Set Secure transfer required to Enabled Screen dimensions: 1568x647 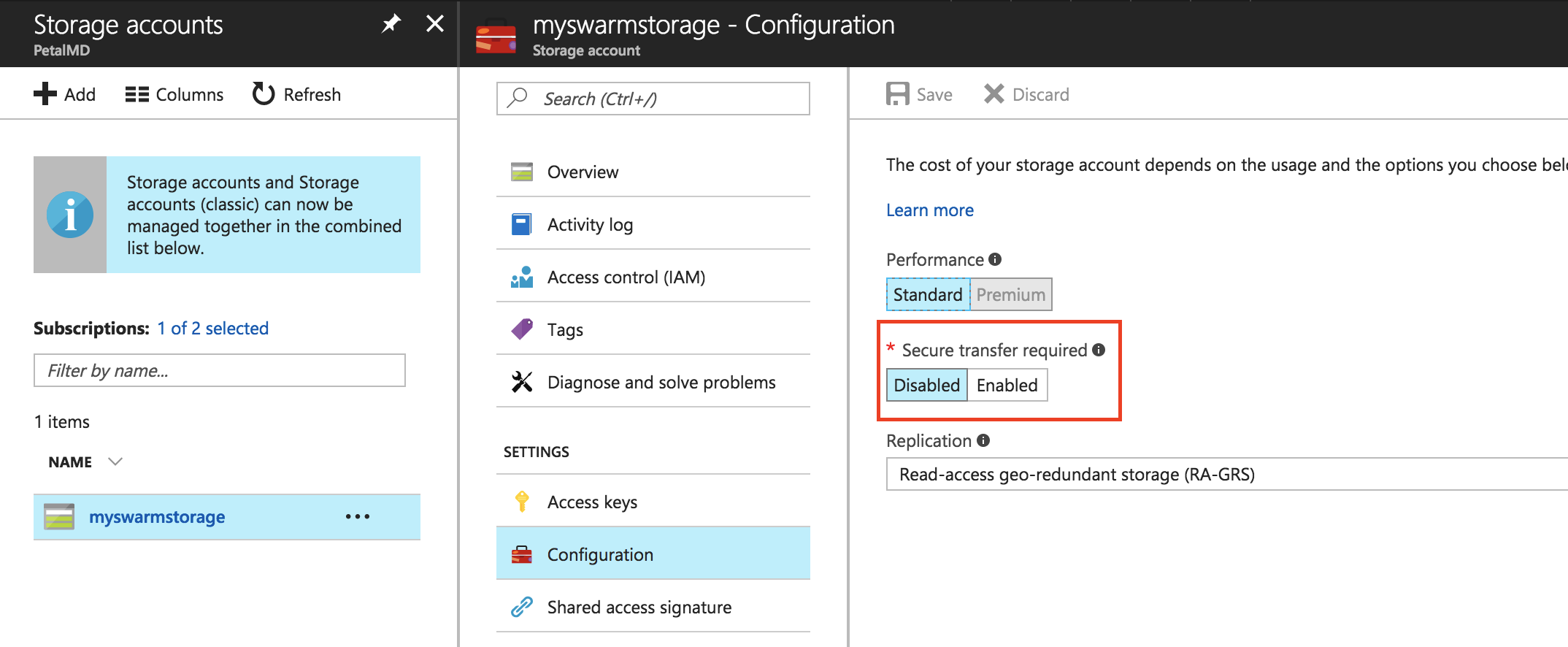pyautogui.click(x=1007, y=385)
